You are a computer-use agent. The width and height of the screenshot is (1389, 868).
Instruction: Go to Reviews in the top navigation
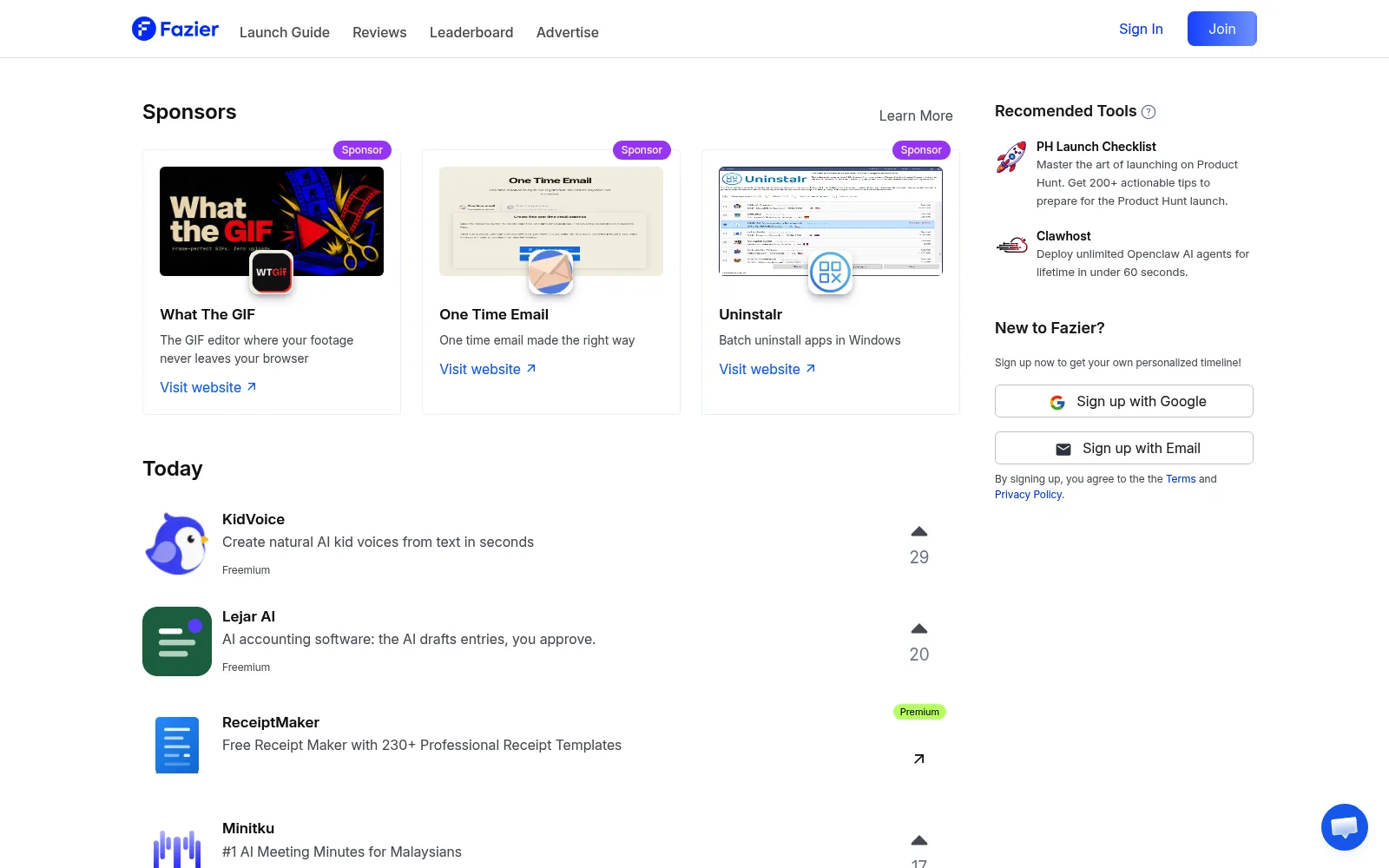[379, 32]
